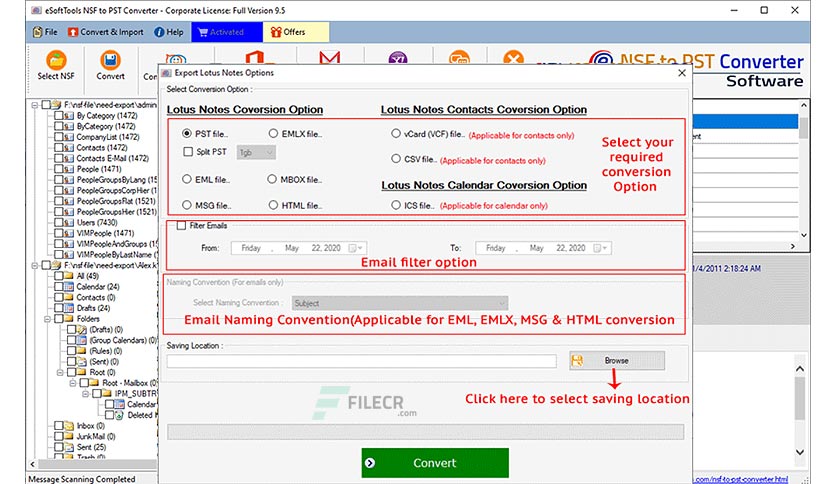836x484 pixels.
Task: Click the Saving Location text field
Action: coord(361,361)
